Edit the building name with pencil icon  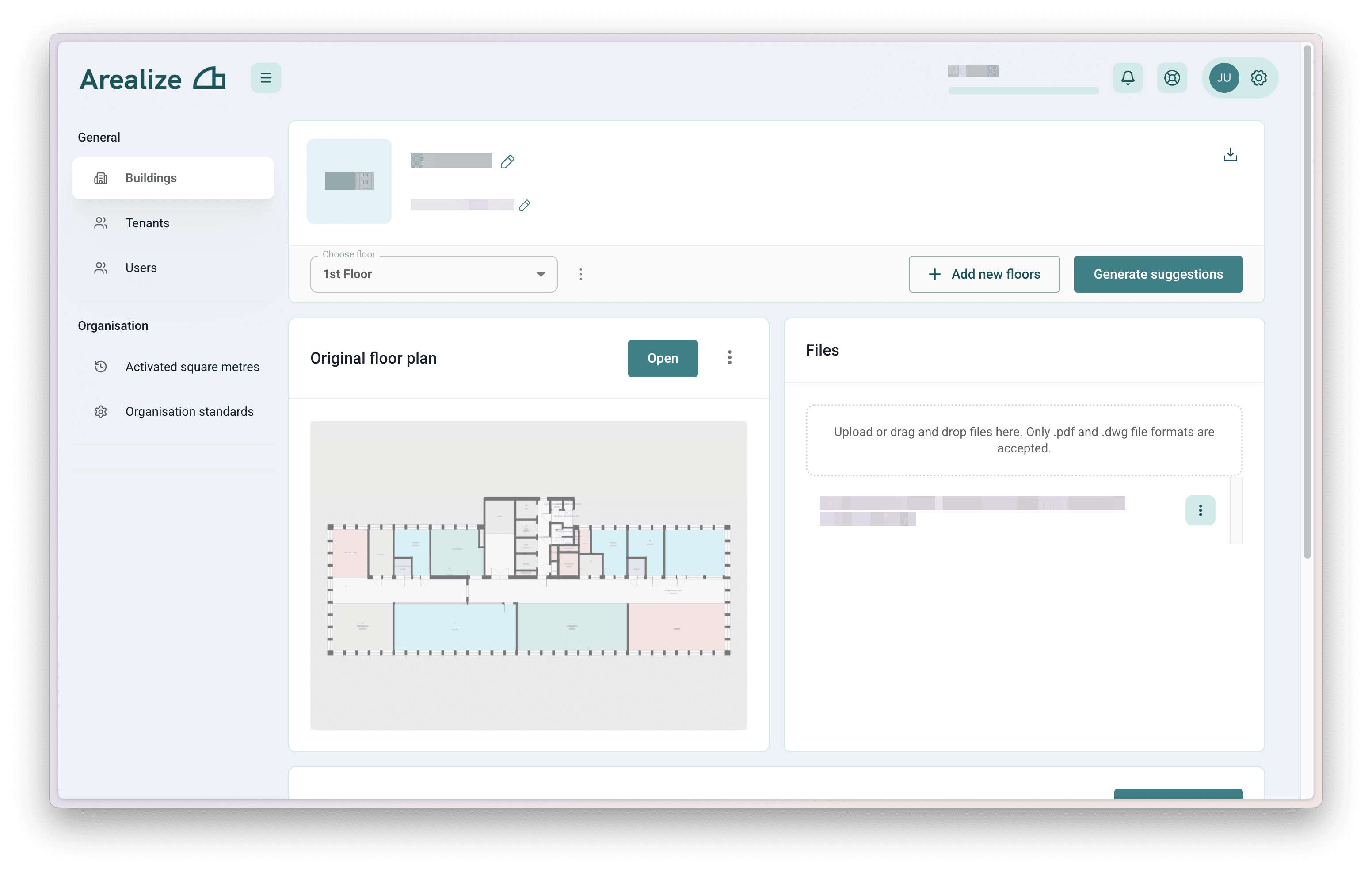[x=507, y=162]
